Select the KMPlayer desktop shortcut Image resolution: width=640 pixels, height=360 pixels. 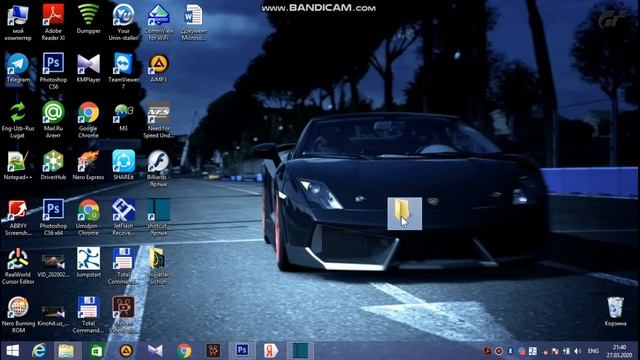click(x=88, y=68)
